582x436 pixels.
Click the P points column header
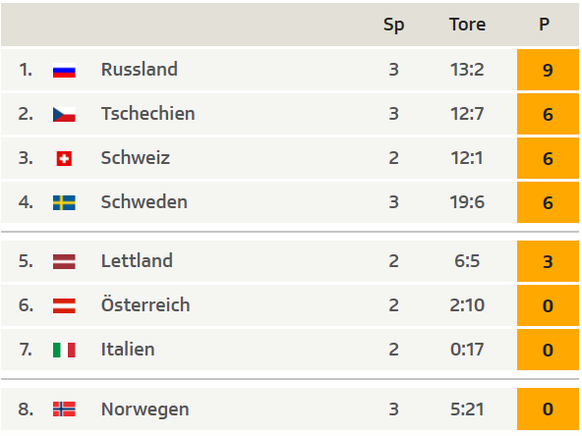544,24
